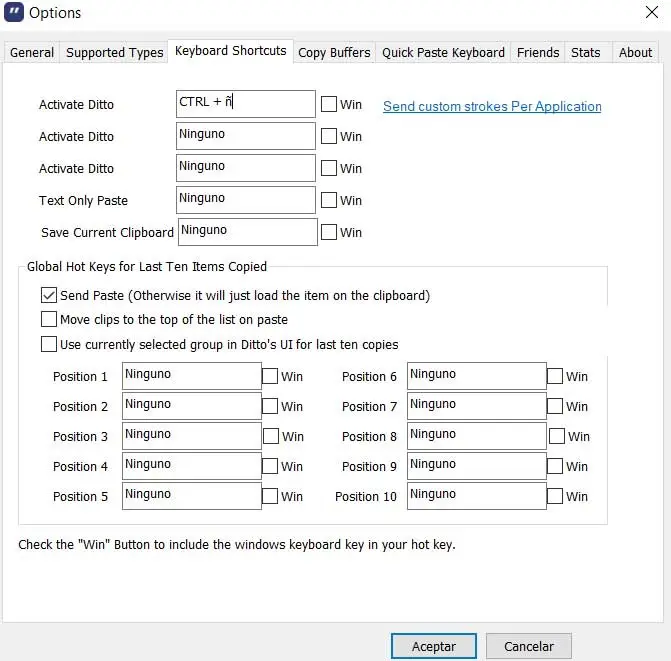
Task: Check the Win box for Position 10
Action: coord(555,495)
